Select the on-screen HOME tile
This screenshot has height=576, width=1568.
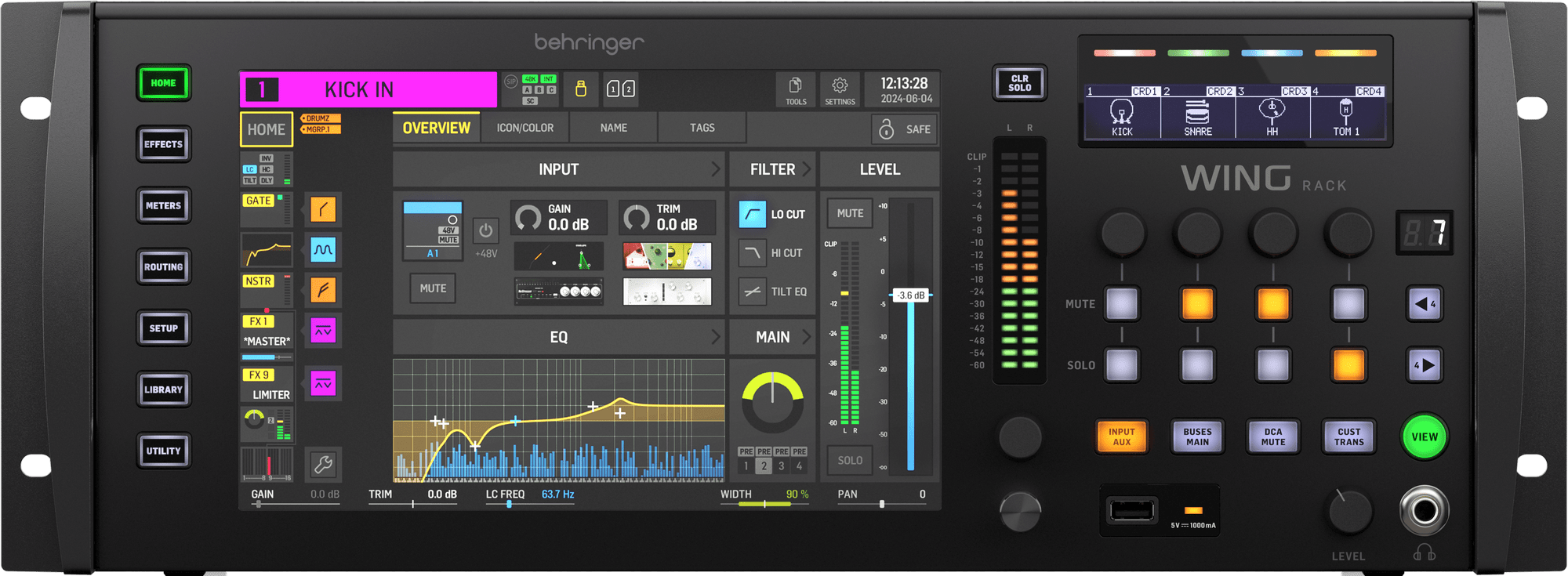coord(267,129)
